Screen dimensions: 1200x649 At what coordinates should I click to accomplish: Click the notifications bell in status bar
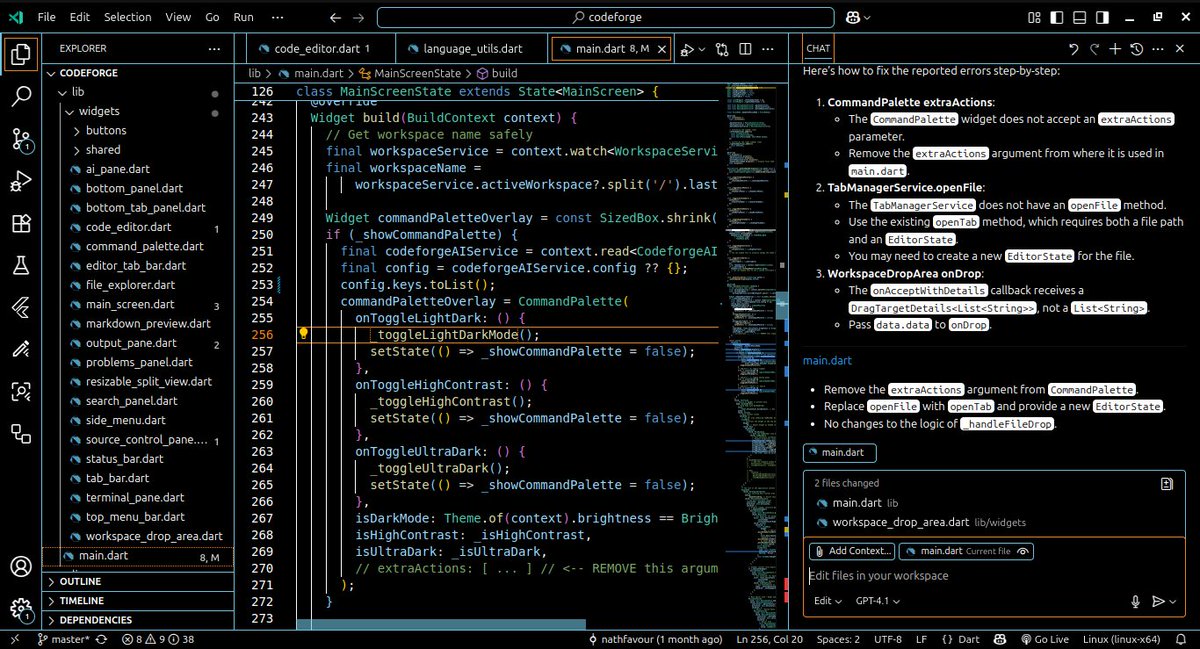coord(1181,640)
